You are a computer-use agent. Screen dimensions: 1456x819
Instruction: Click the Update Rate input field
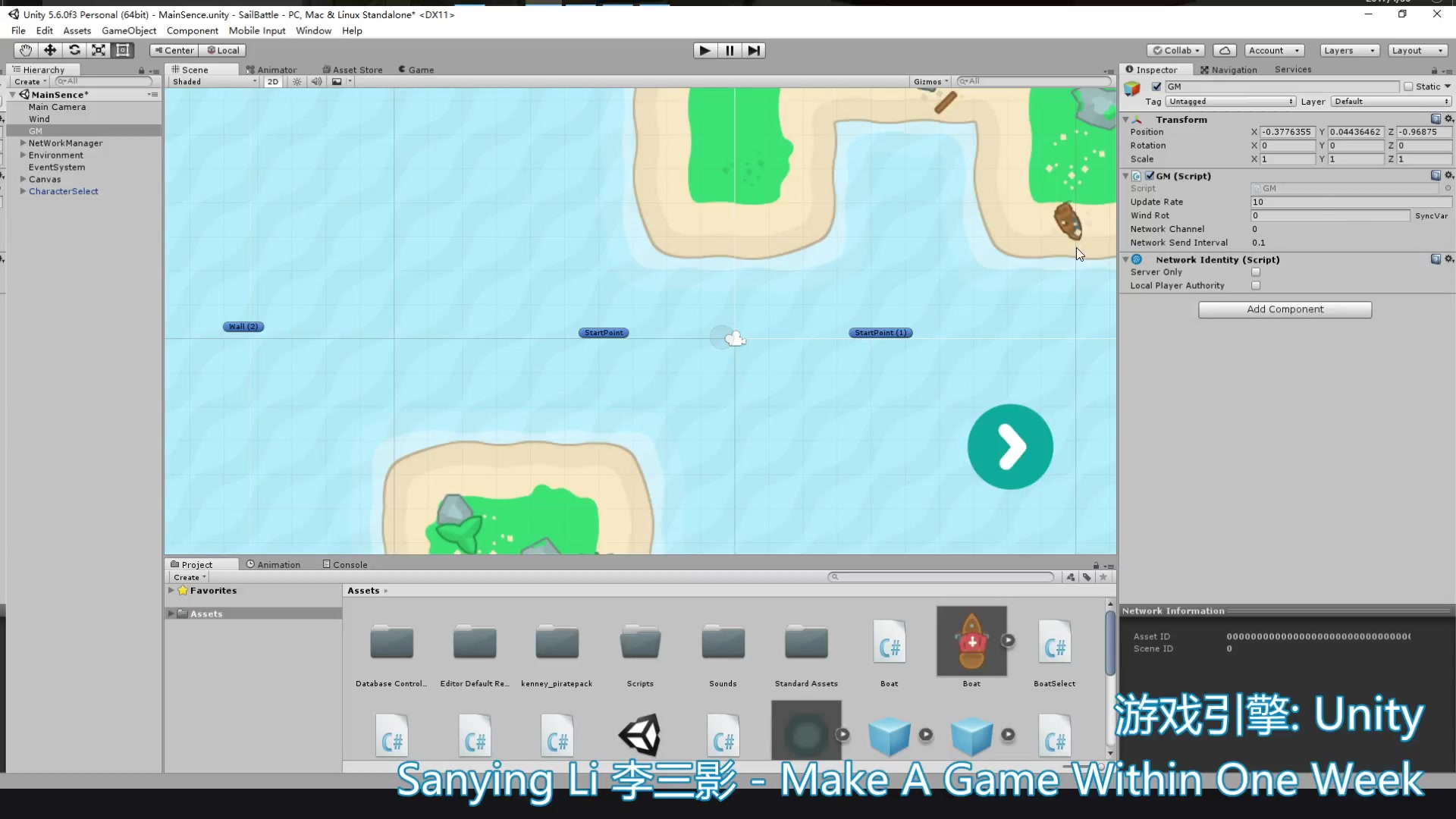(1350, 202)
